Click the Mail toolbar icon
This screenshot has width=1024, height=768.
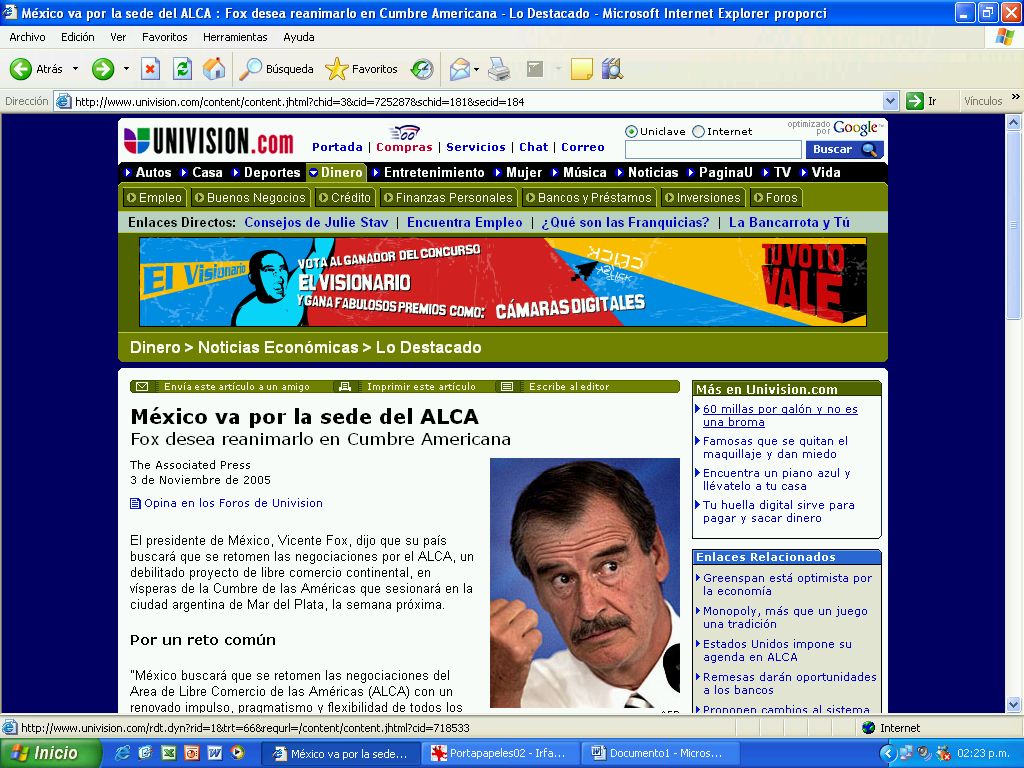click(x=459, y=69)
